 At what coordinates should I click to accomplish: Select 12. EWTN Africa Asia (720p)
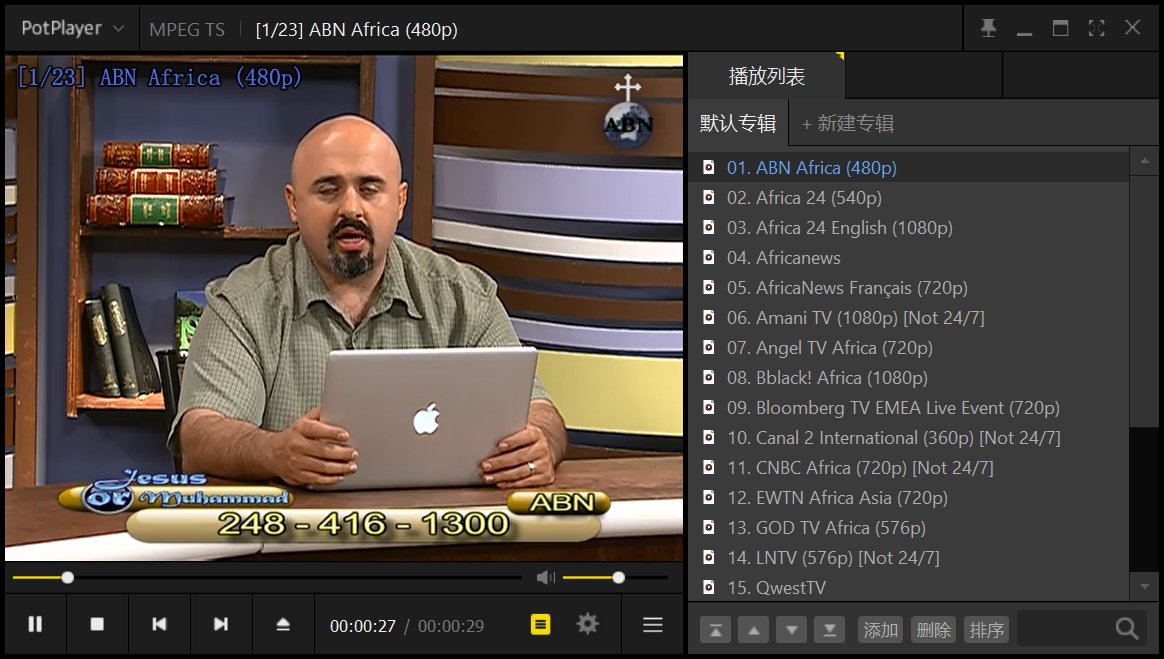tap(909, 498)
